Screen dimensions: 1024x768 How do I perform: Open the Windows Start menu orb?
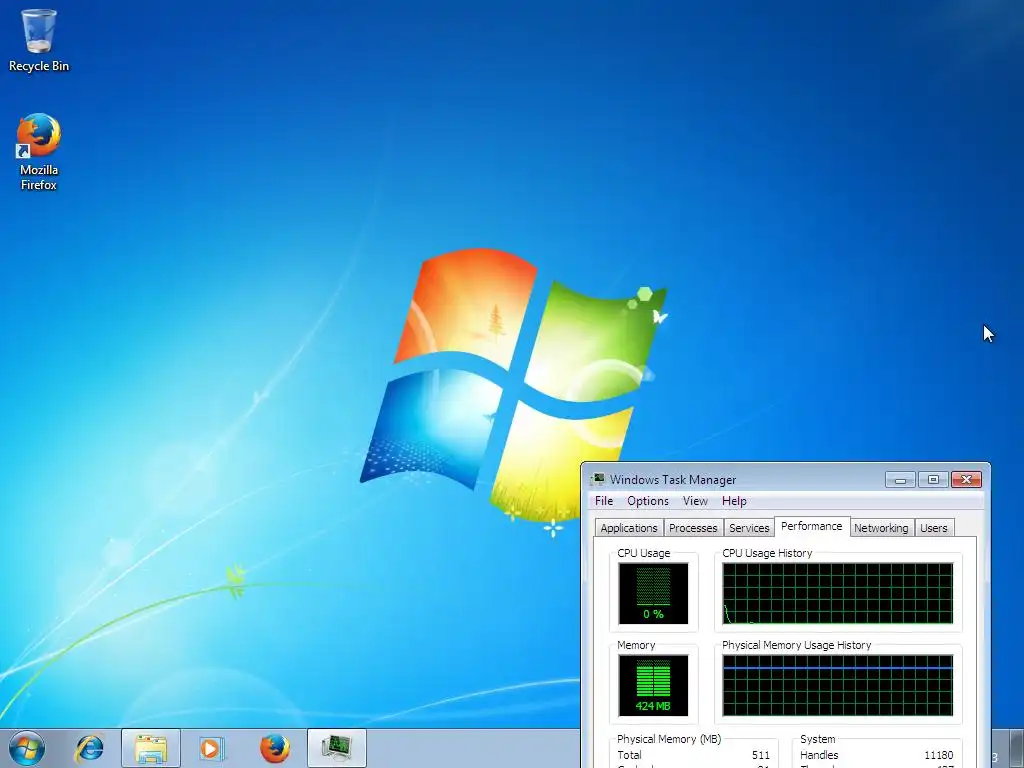(x=27, y=748)
